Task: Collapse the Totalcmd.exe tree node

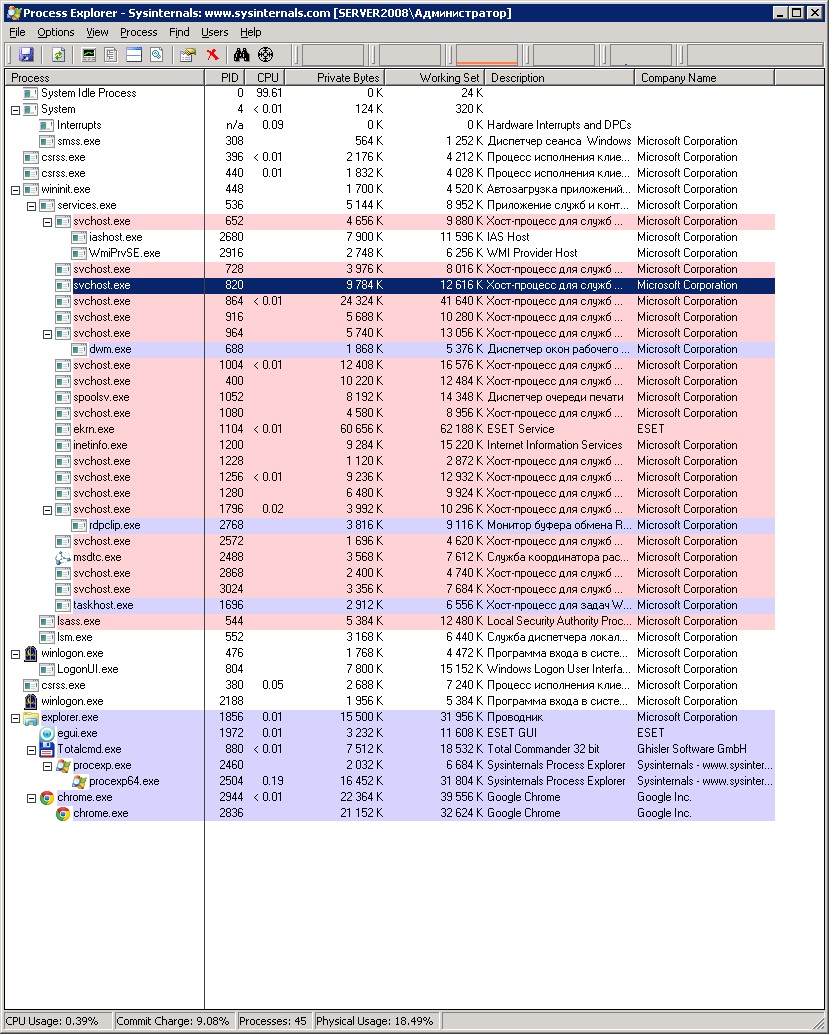Action: (31, 749)
